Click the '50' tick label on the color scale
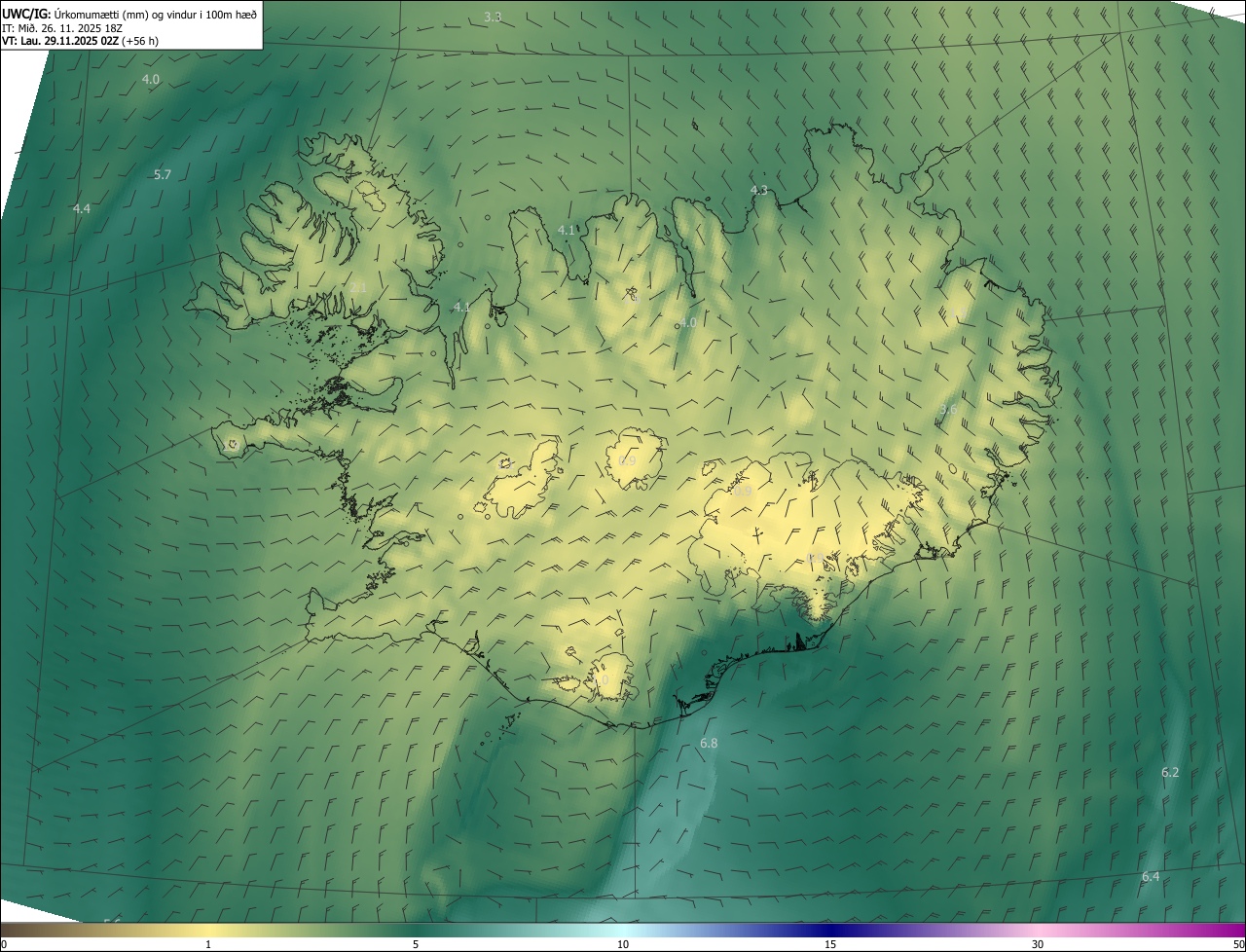Image resolution: width=1246 pixels, height=952 pixels. pyautogui.click(x=1237, y=944)
